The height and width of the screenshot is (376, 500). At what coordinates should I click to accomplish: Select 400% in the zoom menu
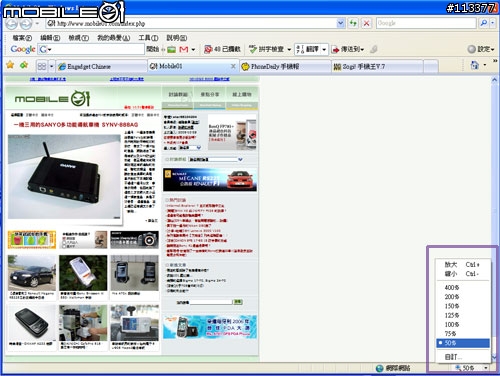463,287
